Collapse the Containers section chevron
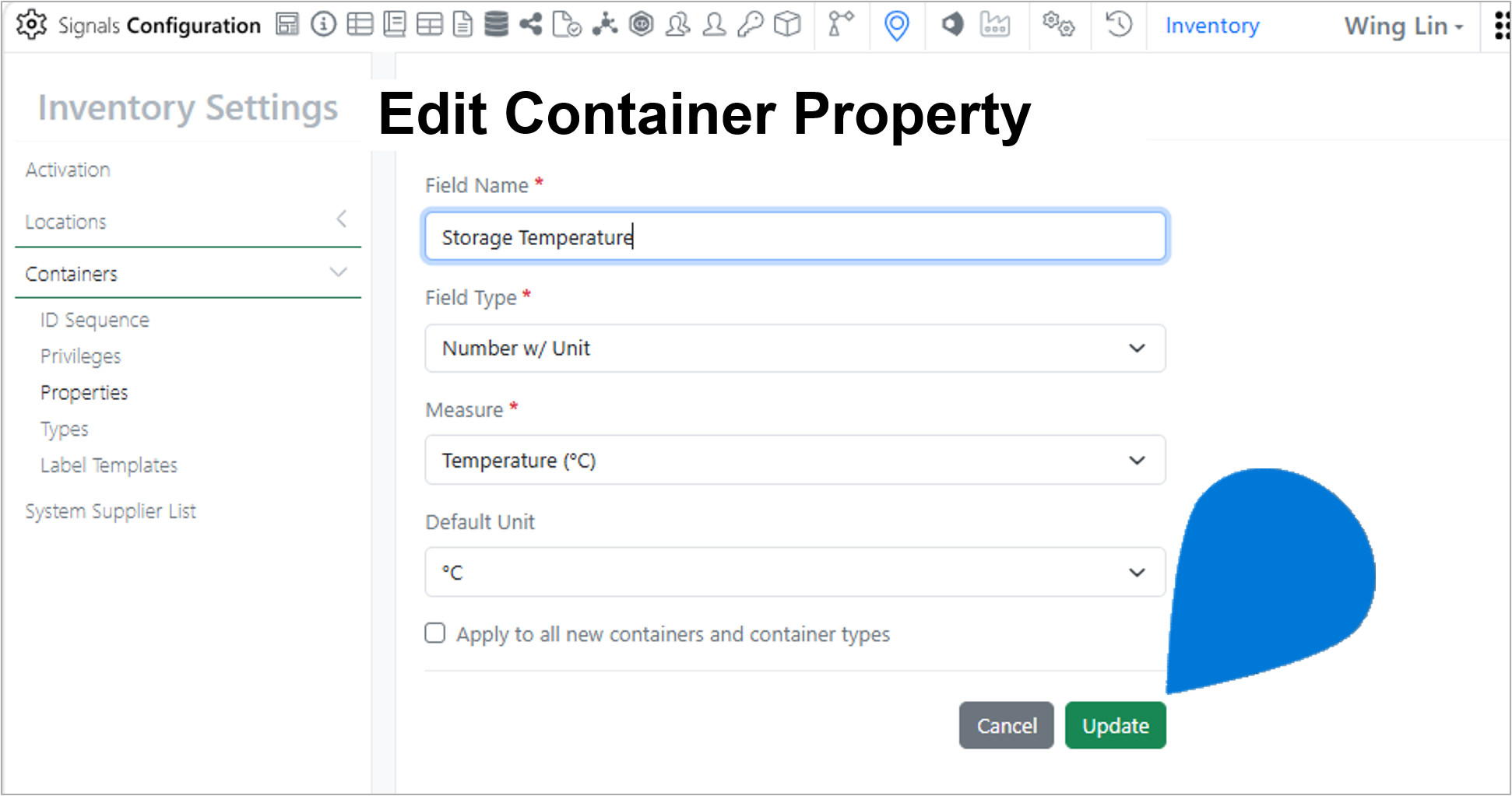This screenshot has width=1512, height=796. [338, 272]
